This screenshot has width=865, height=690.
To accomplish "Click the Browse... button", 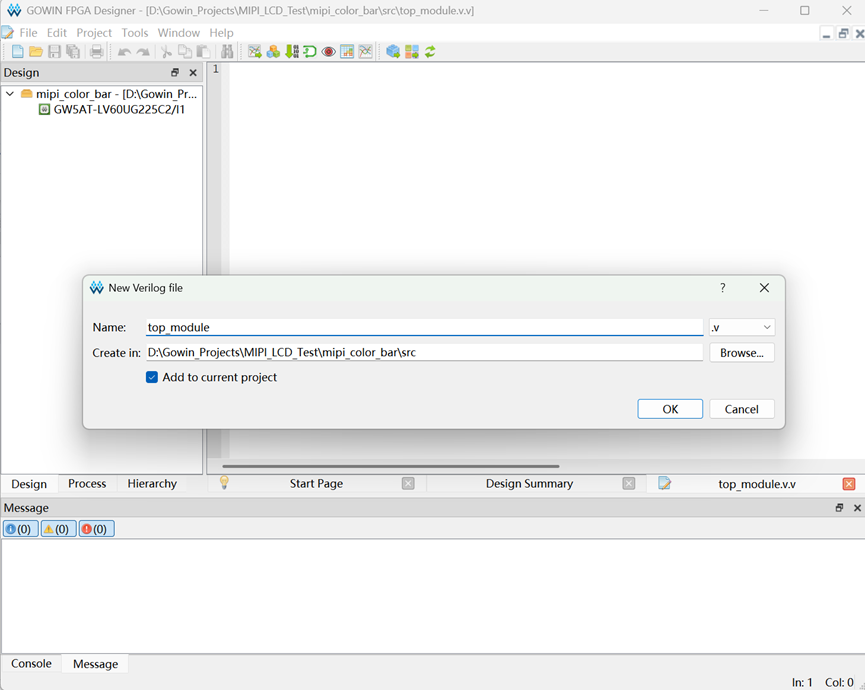I will click(x=742, y=352).
